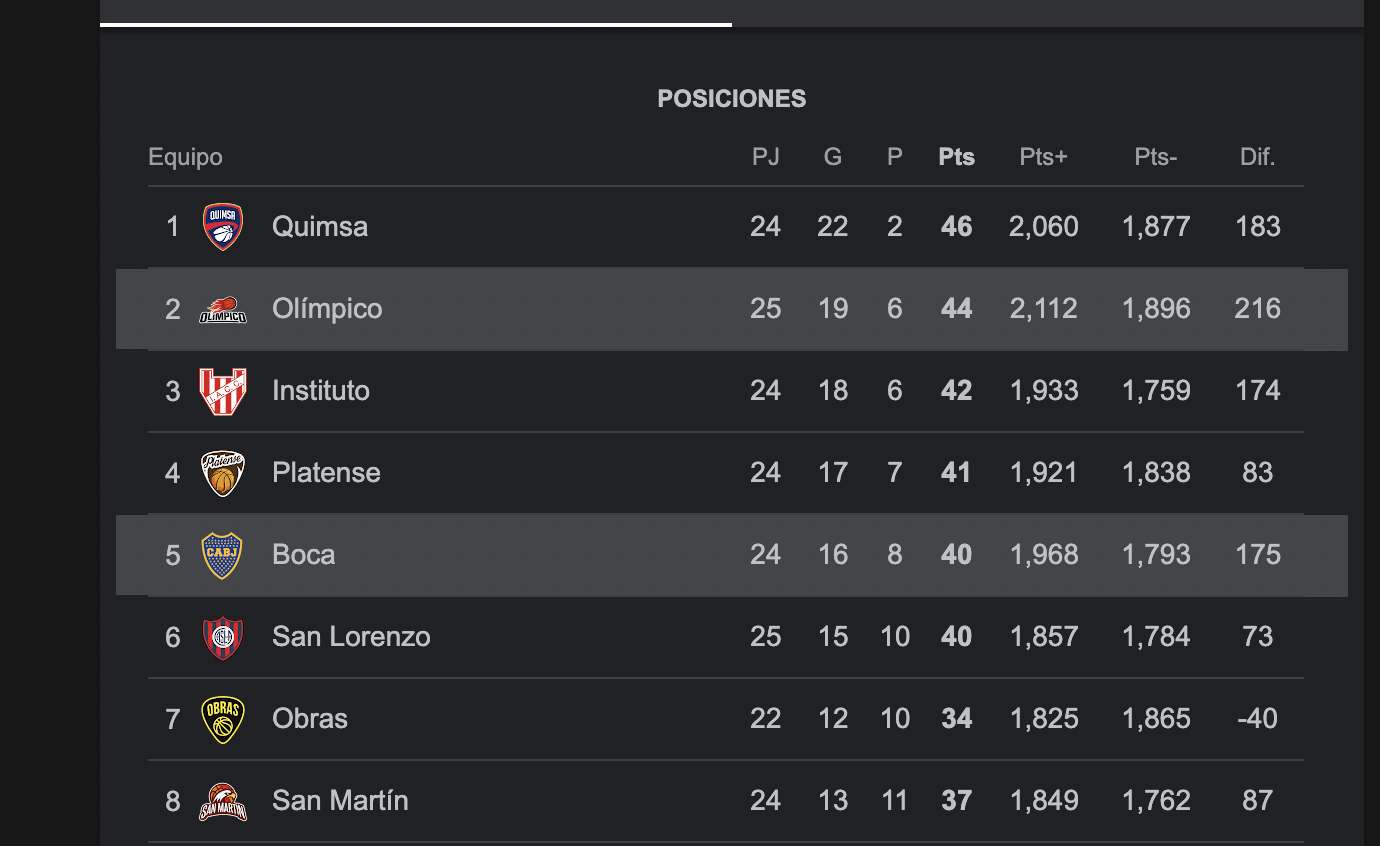Click the Obras yellow shield logo
1380x846 pixels.
point(222,719)
